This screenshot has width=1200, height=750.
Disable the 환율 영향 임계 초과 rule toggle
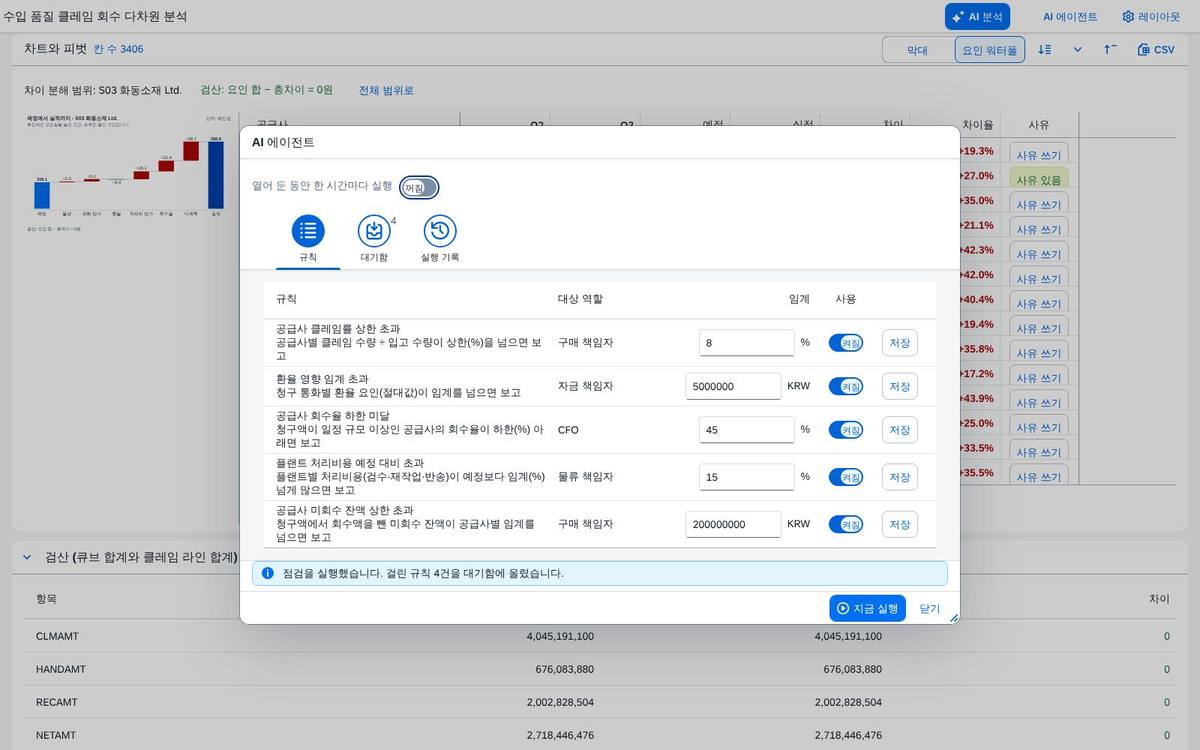846,386
